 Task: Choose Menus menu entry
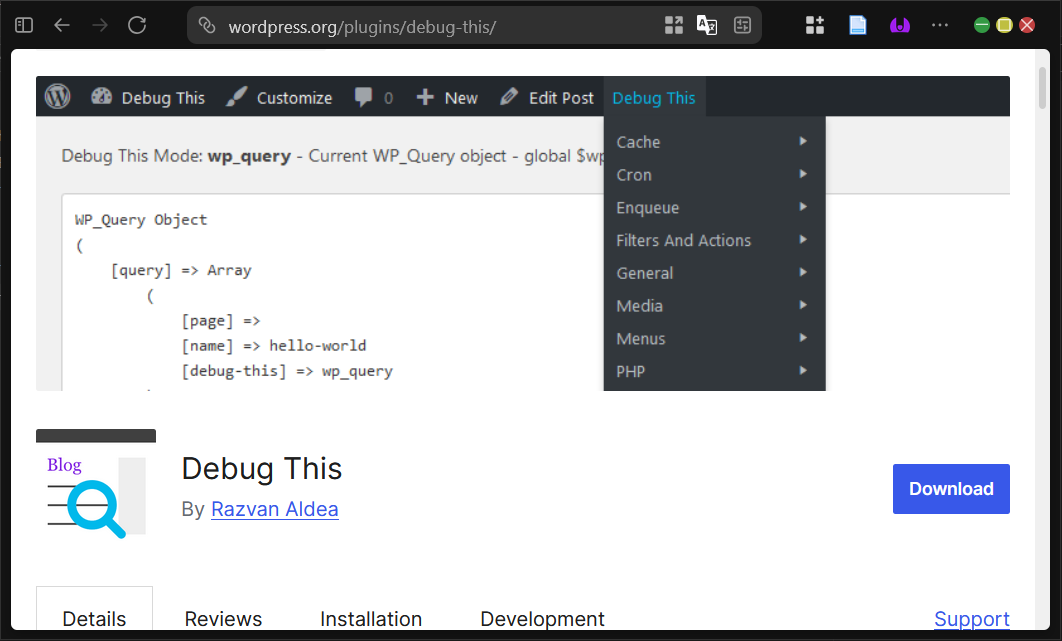pos(715,338)
